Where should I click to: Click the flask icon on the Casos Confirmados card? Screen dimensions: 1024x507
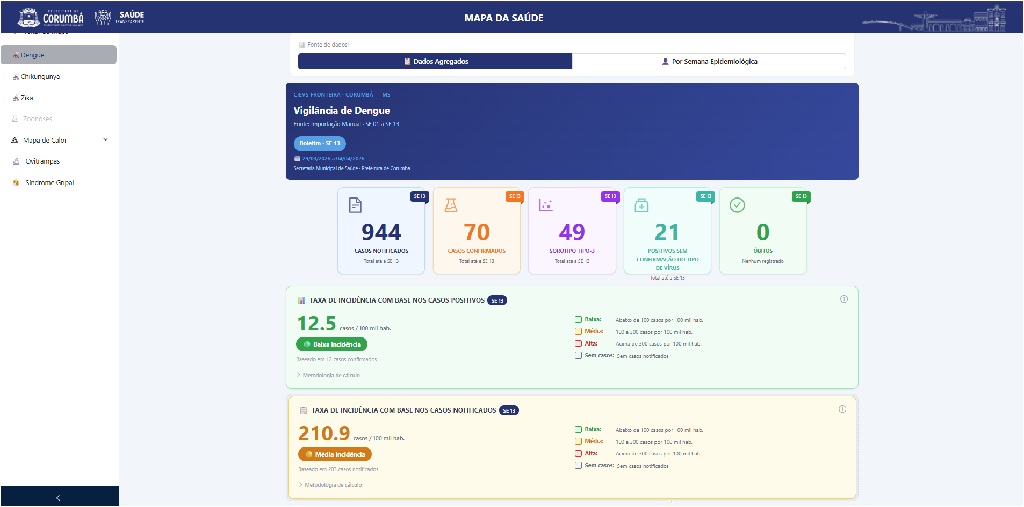coord(450,205)
